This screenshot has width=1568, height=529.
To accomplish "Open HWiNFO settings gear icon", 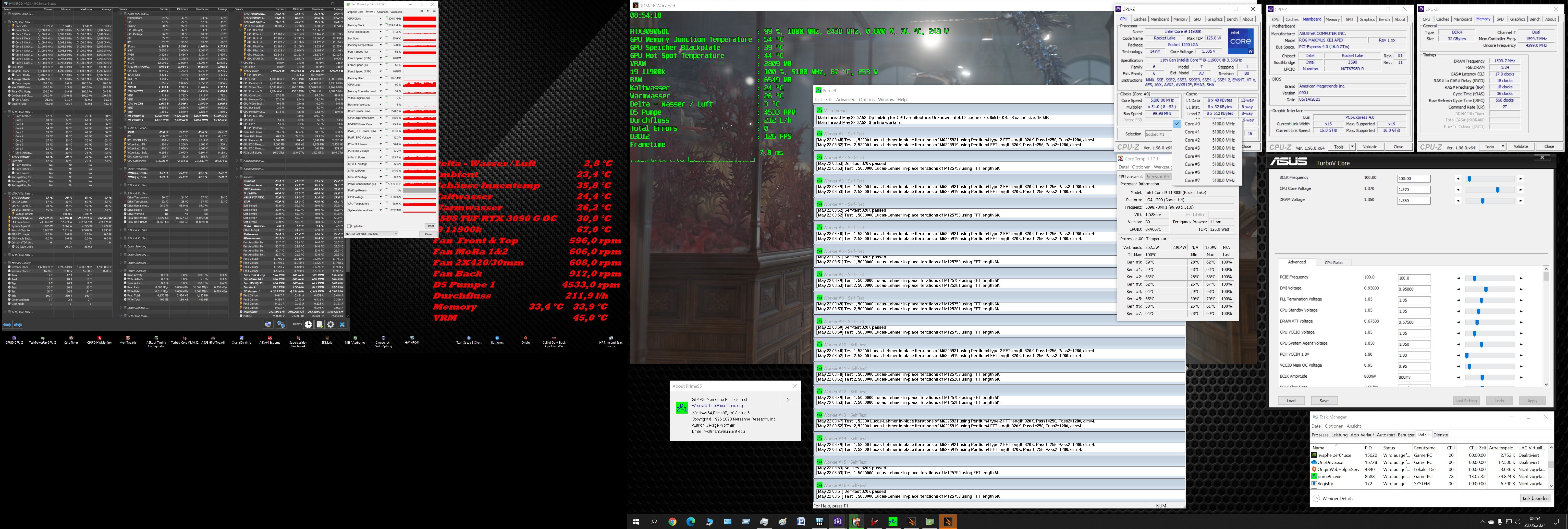I will (331, 325).
